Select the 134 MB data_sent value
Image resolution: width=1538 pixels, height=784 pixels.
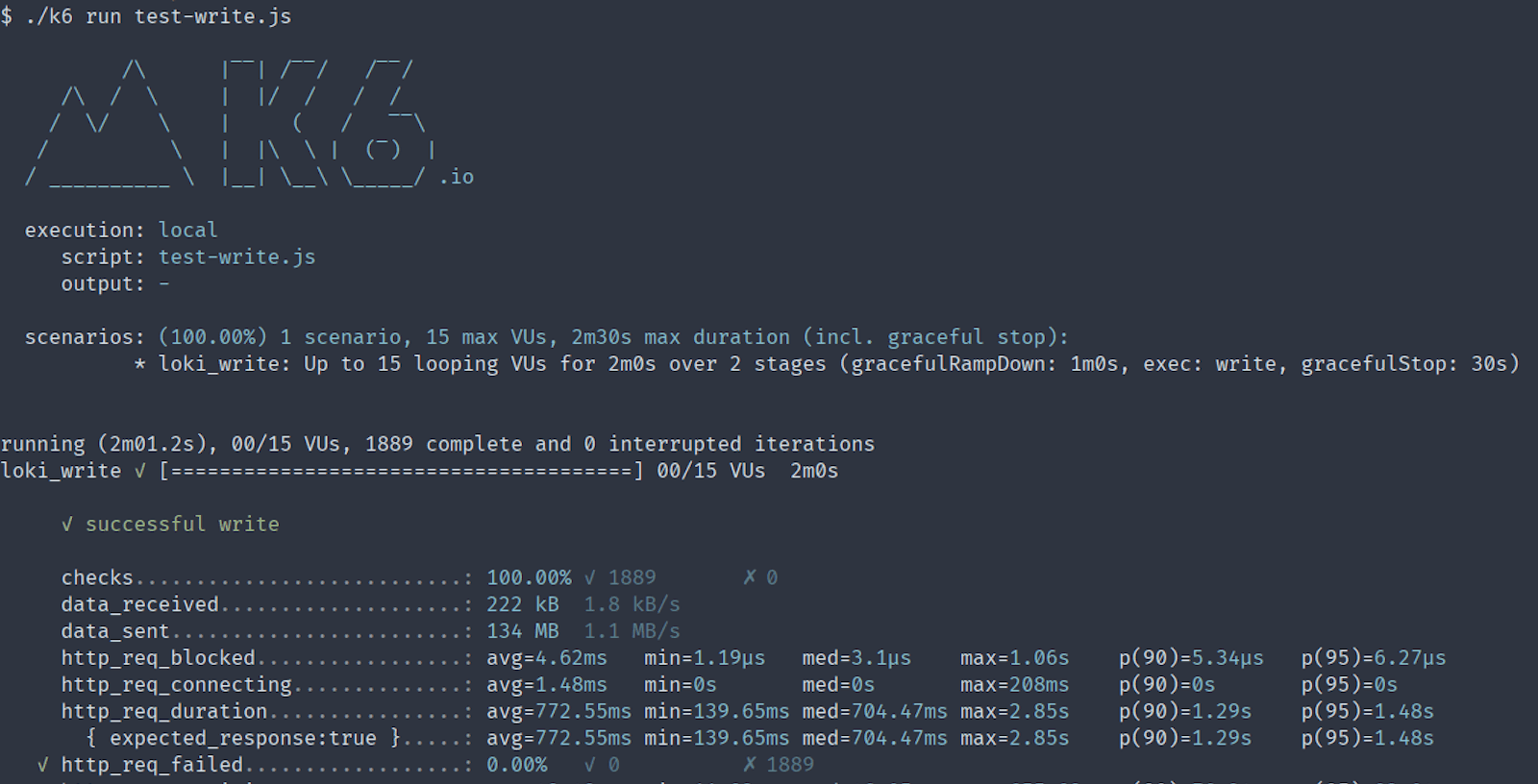pyautogui.click(x=522, y=631)
